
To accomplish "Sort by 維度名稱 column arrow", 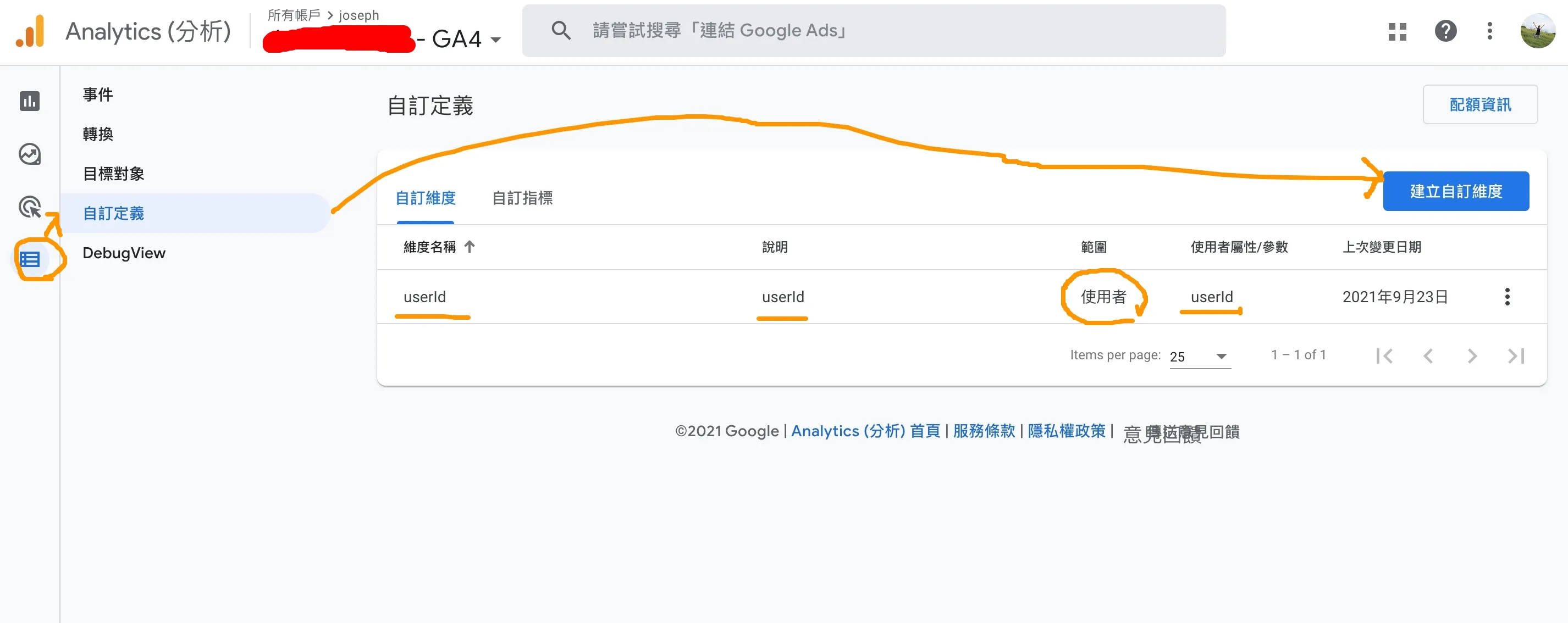I will tap(470, 247).
